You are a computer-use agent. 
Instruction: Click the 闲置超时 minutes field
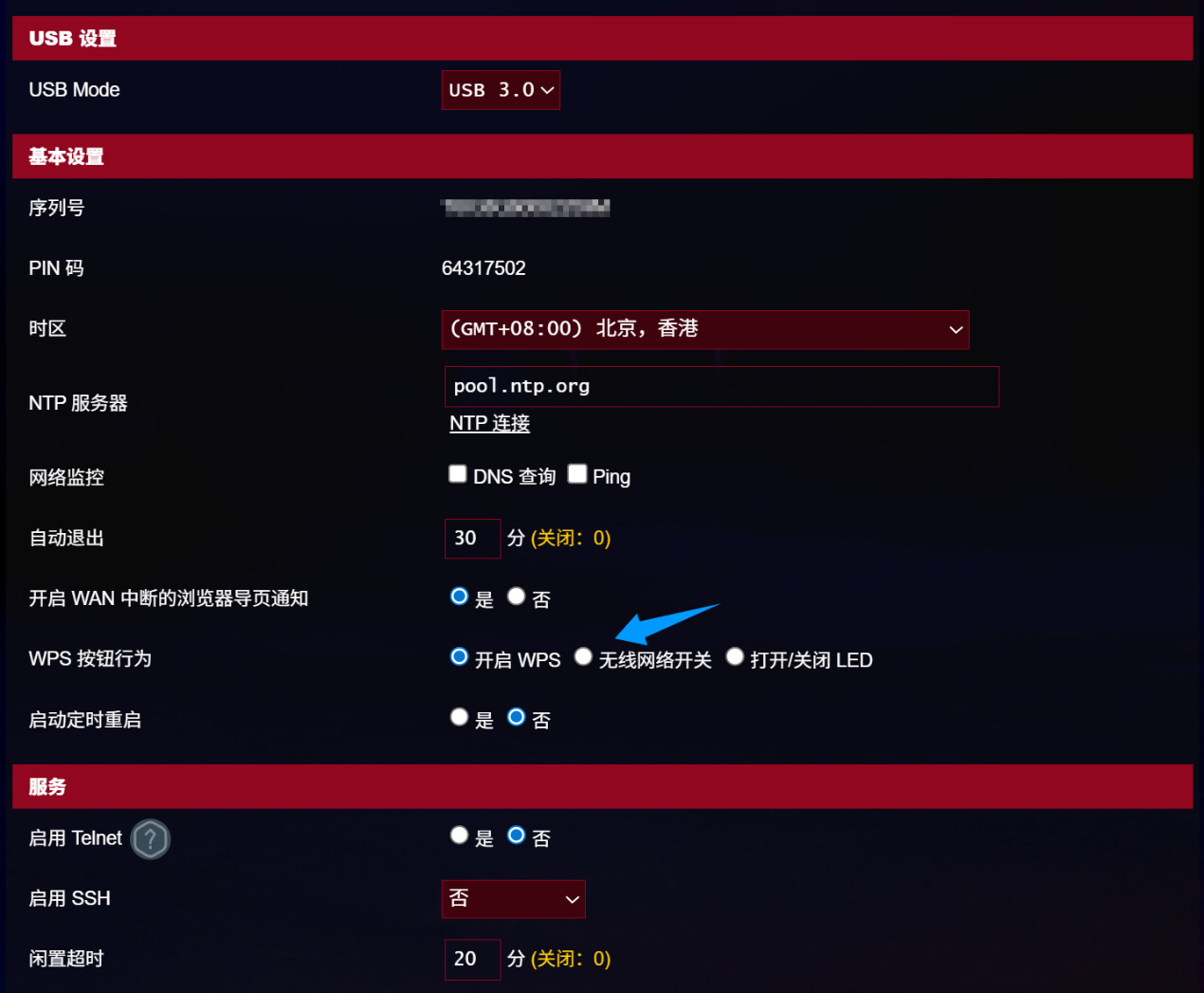tap(472, 959)
